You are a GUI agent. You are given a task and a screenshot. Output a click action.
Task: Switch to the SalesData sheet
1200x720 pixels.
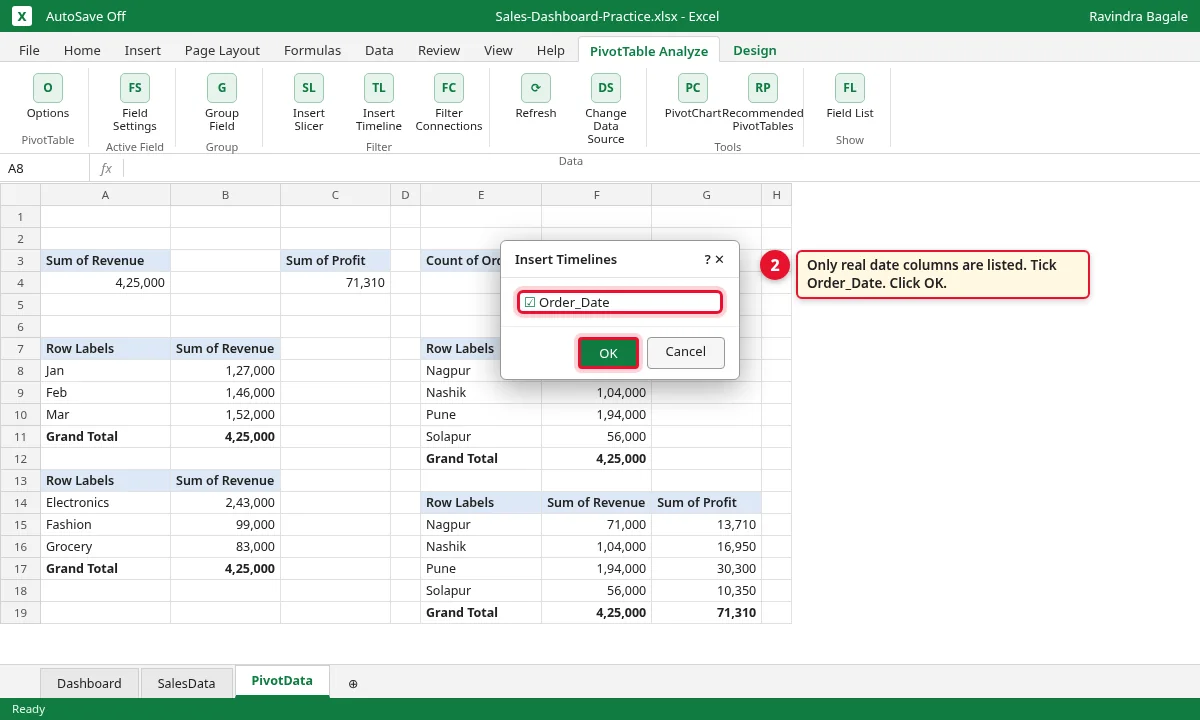point(187,683)
